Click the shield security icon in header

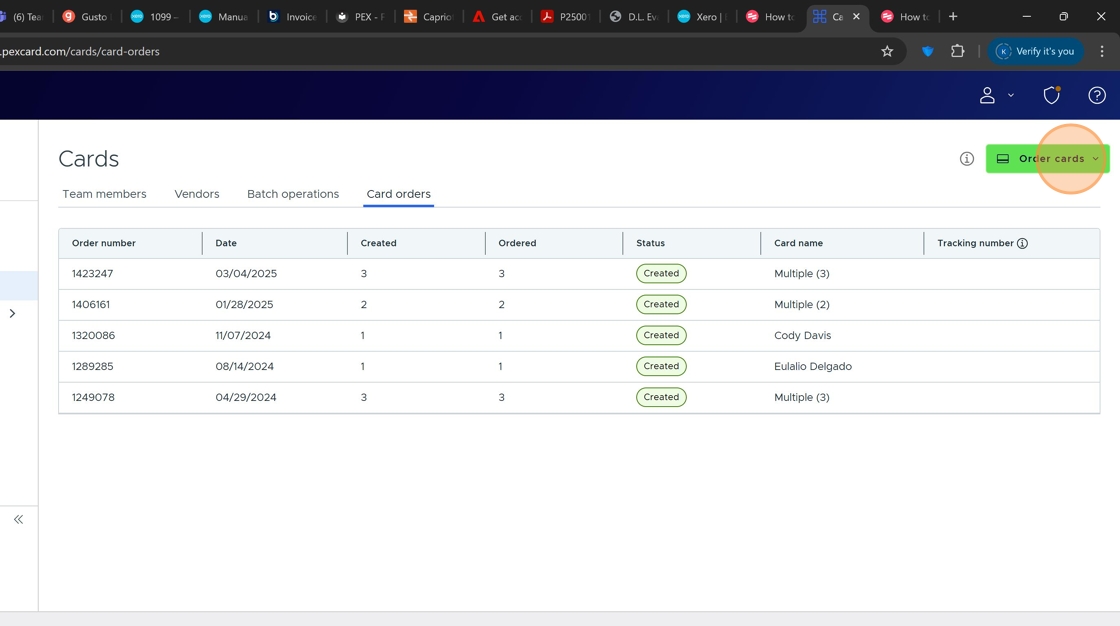[x=1051, y=95]
